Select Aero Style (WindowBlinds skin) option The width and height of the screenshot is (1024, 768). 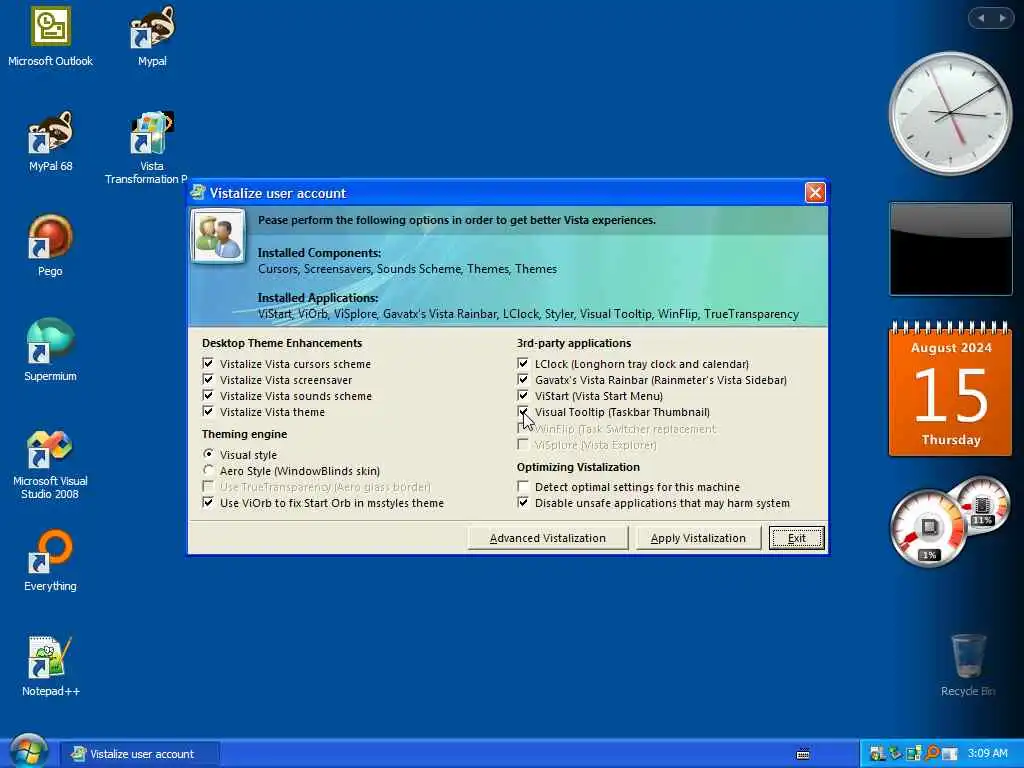[x=208, y=470]
